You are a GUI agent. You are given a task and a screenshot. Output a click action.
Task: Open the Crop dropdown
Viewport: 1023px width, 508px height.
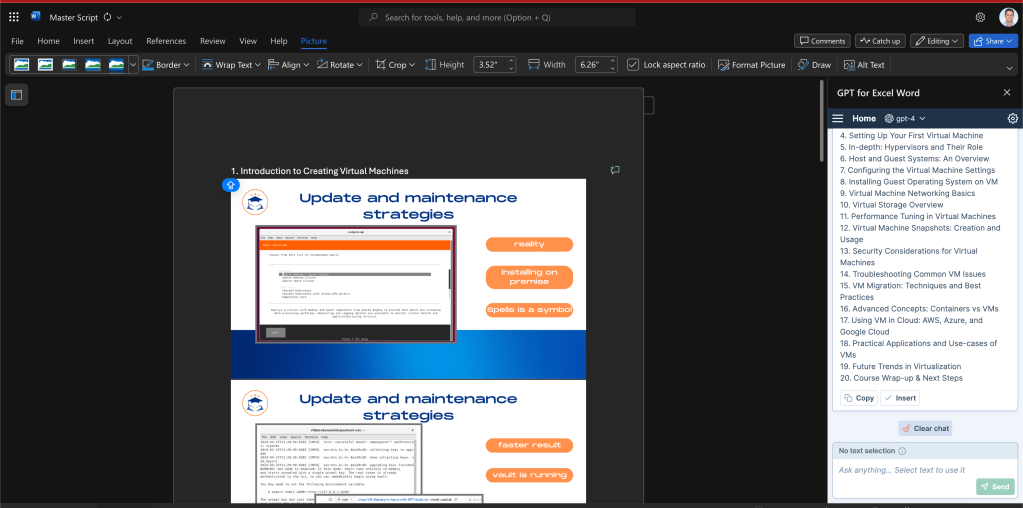(x=395, y=65)
